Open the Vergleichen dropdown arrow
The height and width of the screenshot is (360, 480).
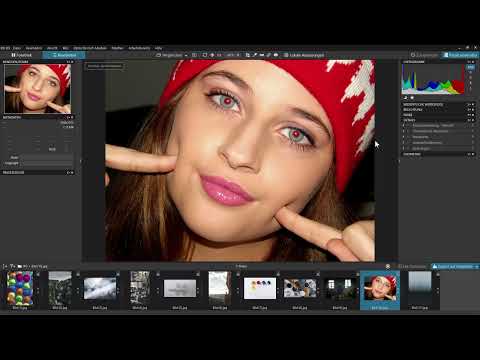[186, 55]
